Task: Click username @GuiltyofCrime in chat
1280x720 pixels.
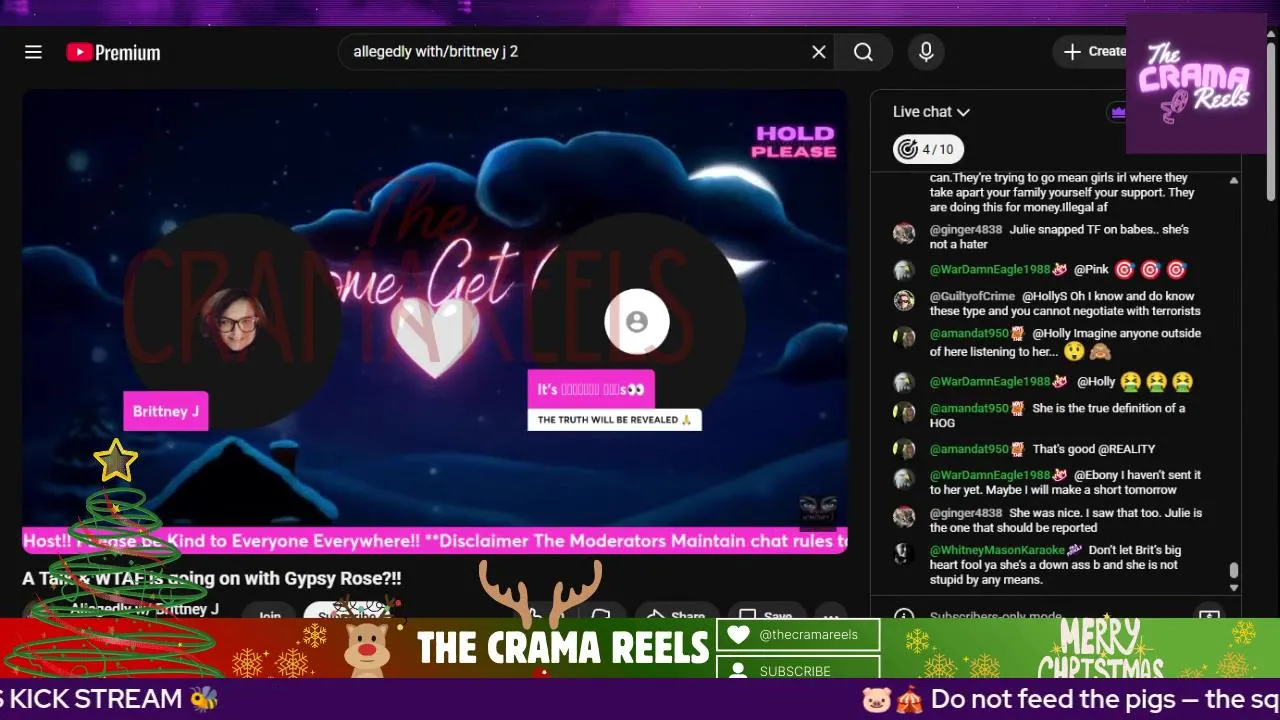Action: (x=972, y=296)
